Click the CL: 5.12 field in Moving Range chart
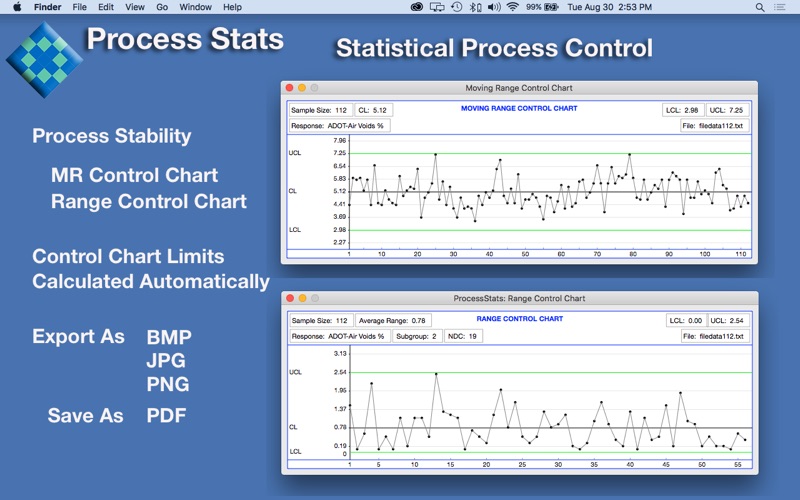 click(373, 110)
